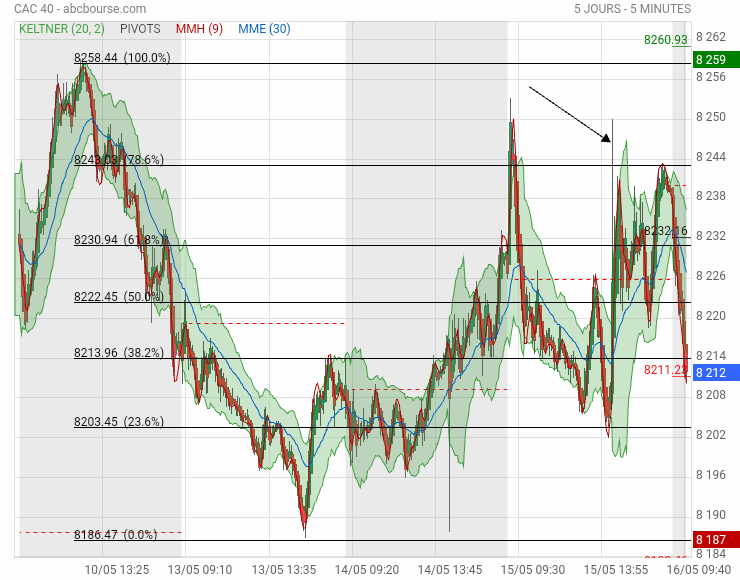Click the 8 226 axis value
The image size is (740, 580).
tap(711, 275)
